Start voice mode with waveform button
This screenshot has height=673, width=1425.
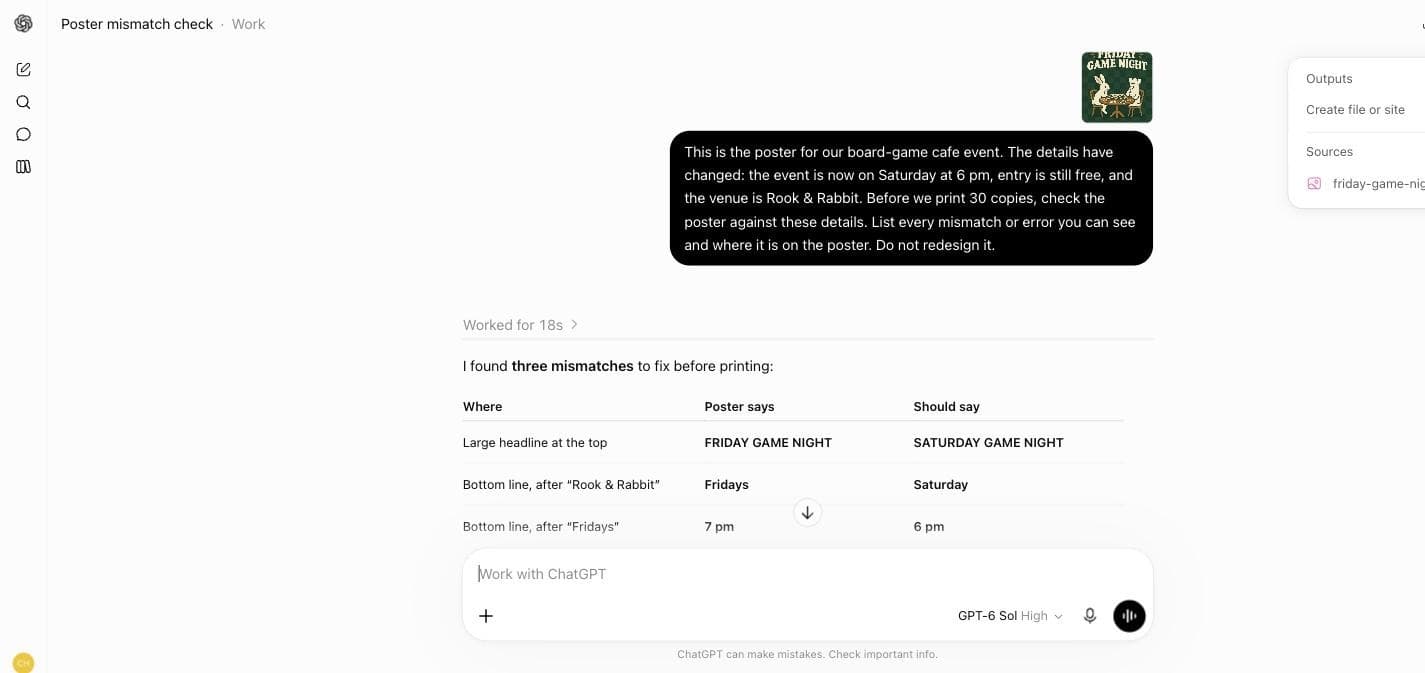(x=1129, y=616)
